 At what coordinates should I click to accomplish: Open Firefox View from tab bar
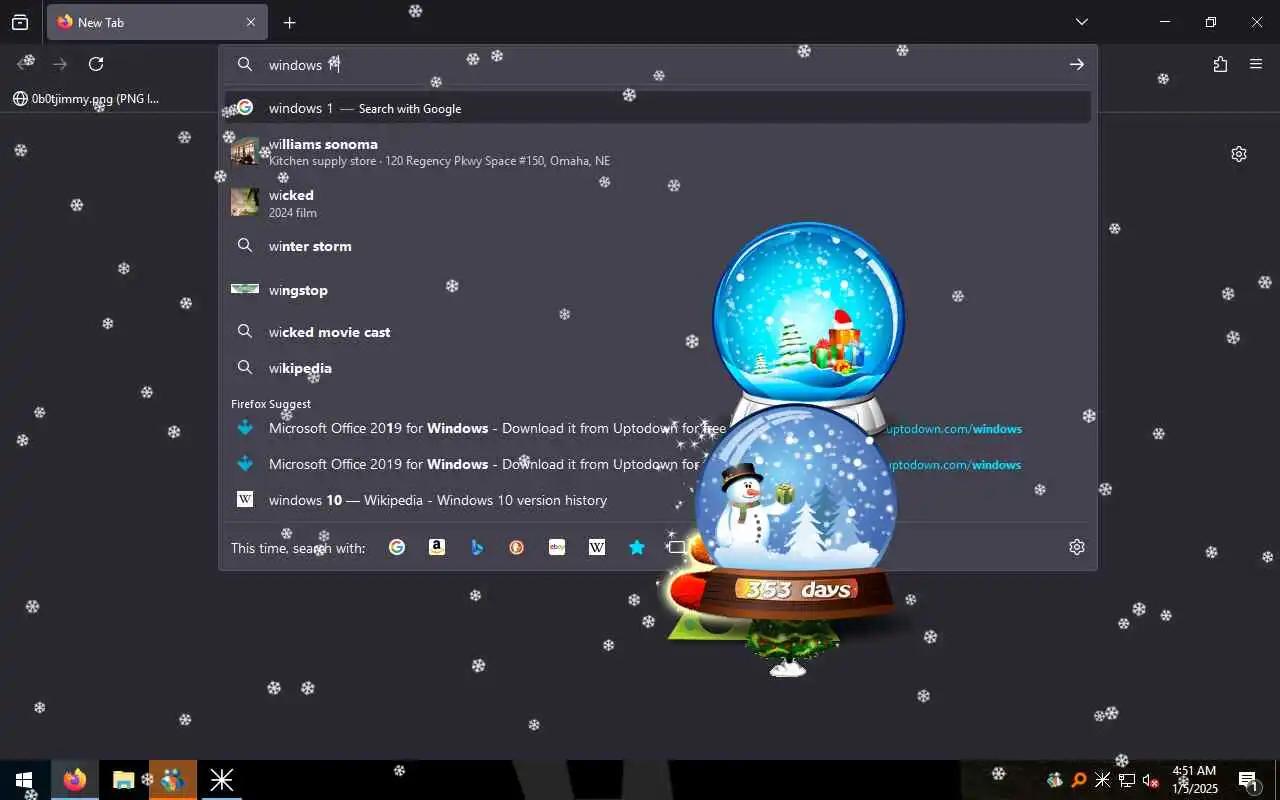point(20,22)
